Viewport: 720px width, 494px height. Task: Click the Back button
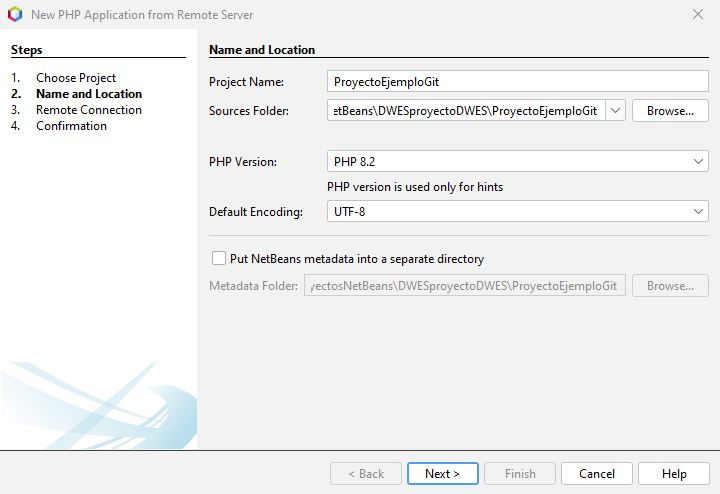pos(365,473)
